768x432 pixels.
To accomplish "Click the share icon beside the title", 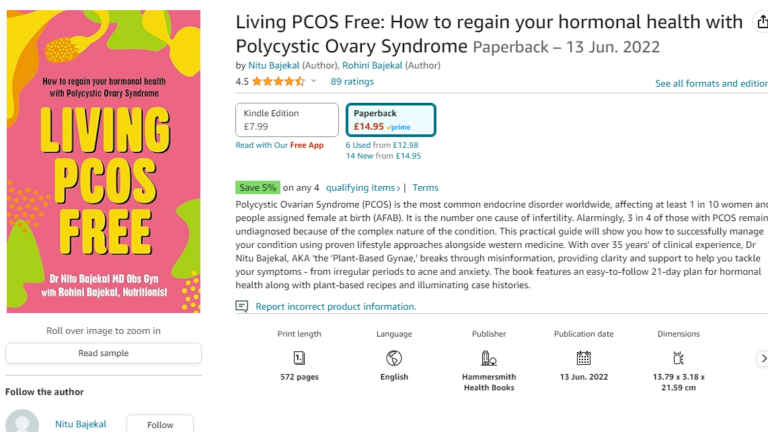I will [x=762, y=22].
